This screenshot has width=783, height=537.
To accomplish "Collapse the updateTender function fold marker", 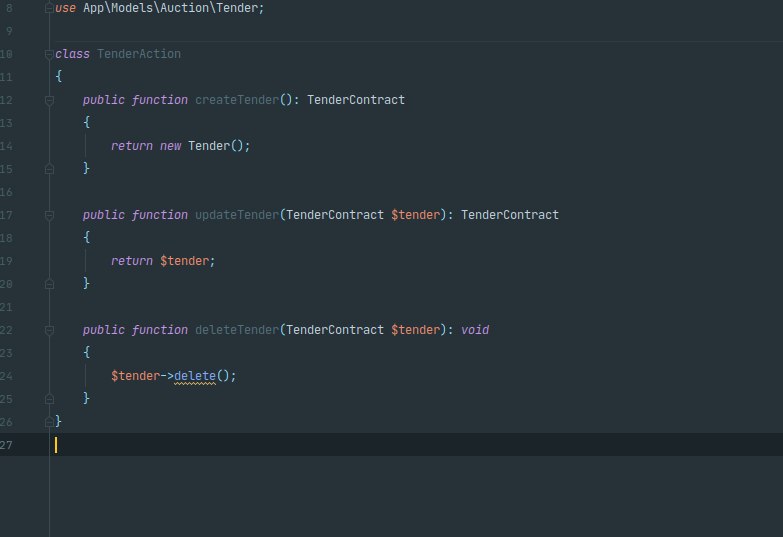I will pyautogui.click(x=49, y=215).
